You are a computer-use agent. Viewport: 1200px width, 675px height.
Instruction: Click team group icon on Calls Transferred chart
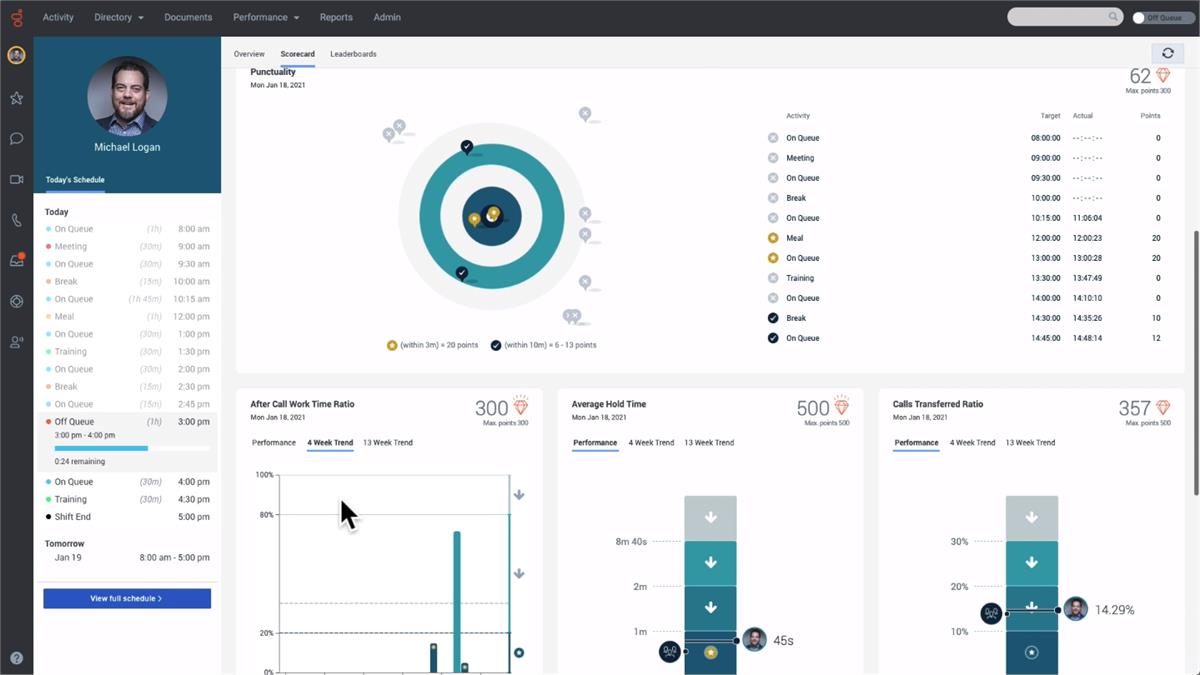click(991, 614)
